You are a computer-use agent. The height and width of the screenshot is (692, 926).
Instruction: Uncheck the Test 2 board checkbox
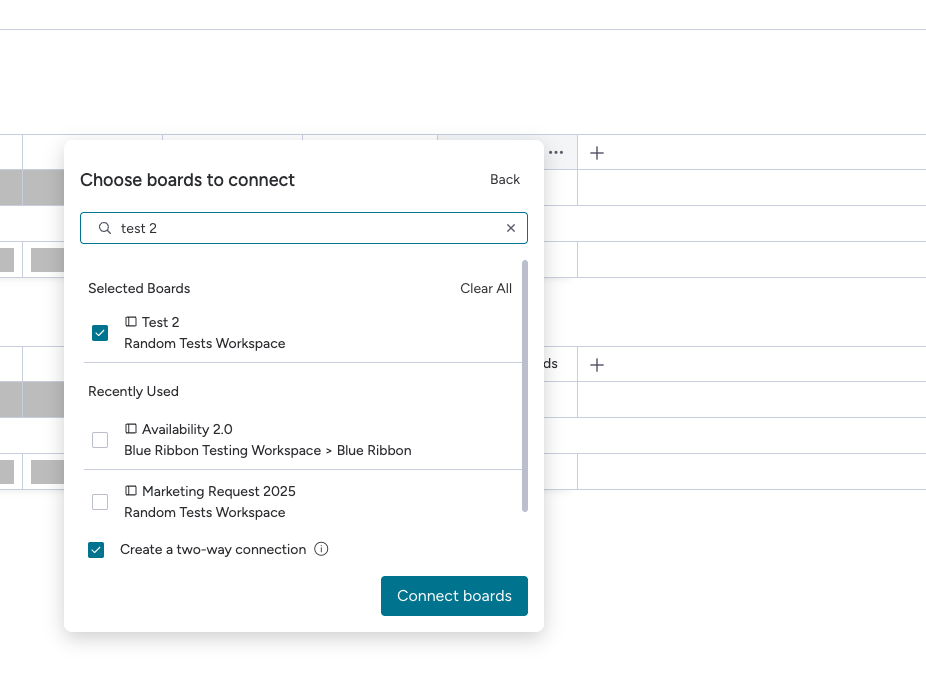coord(100,333)
